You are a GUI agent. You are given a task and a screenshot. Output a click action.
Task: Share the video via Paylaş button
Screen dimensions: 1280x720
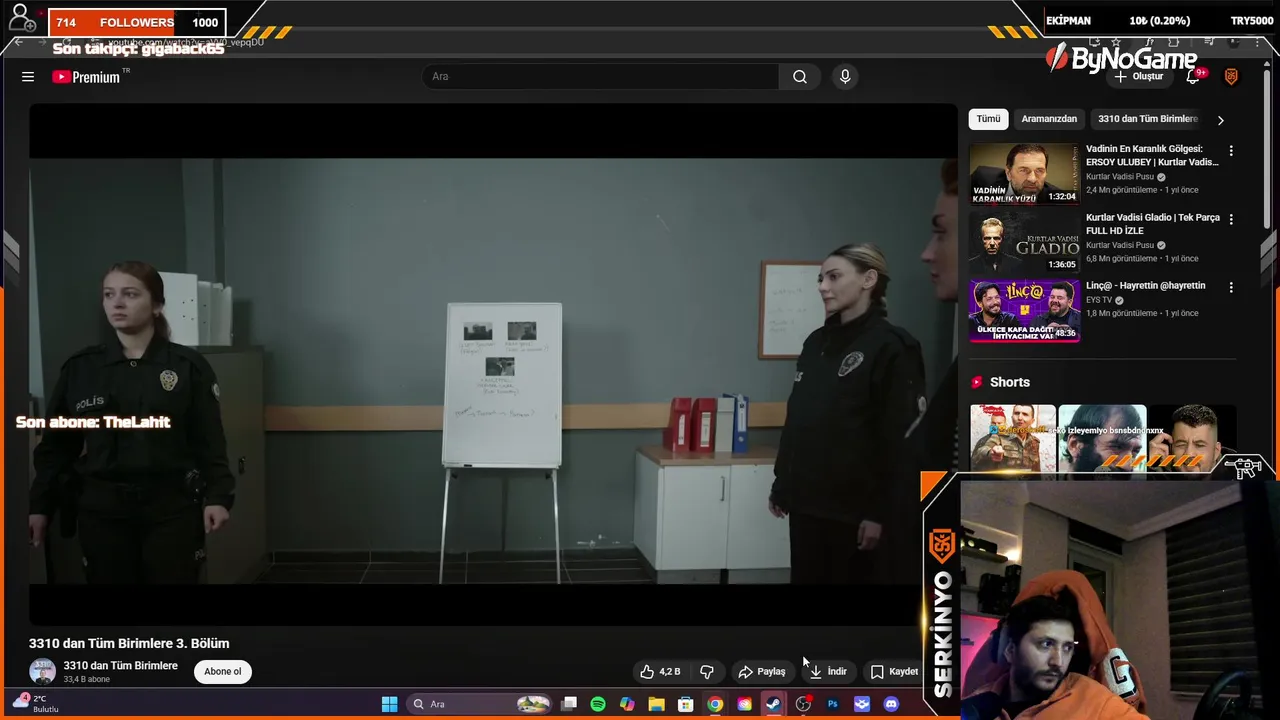pos(762,671)
